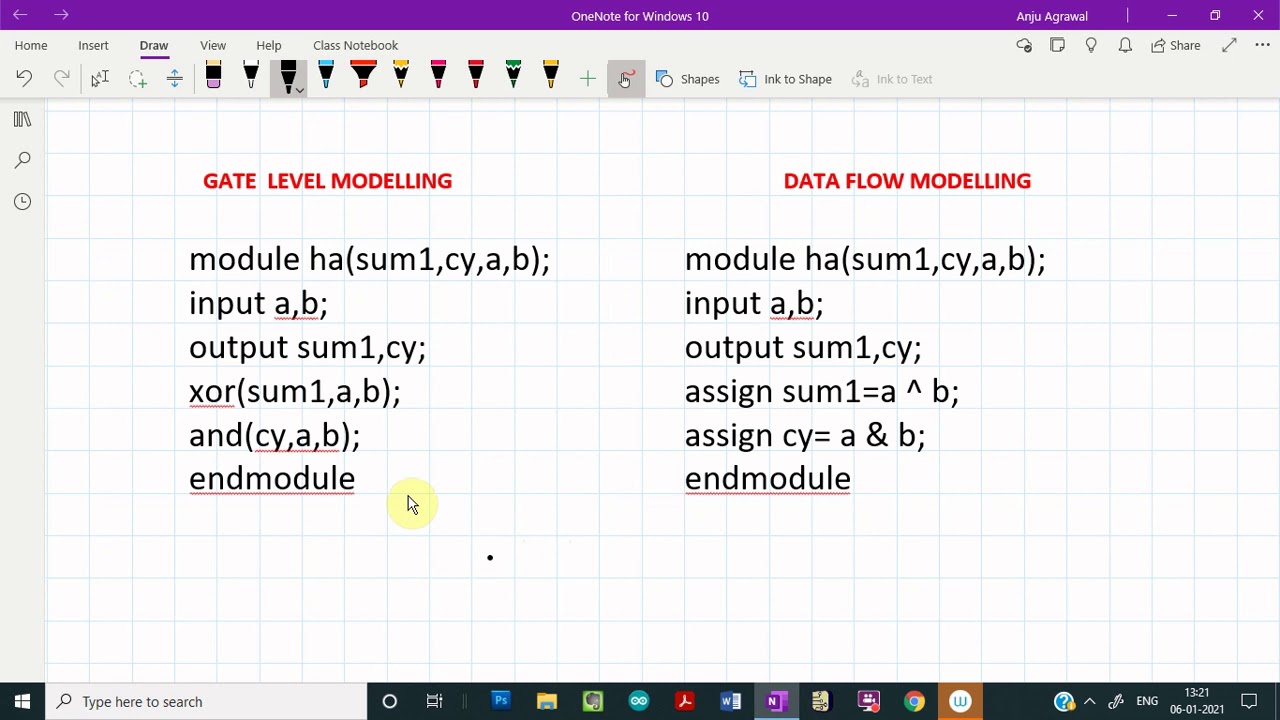Open File Explorer from the taskbar
The width and height of the screenshot is (1280, 720).
pyautogui.click(x=547, y=701)
